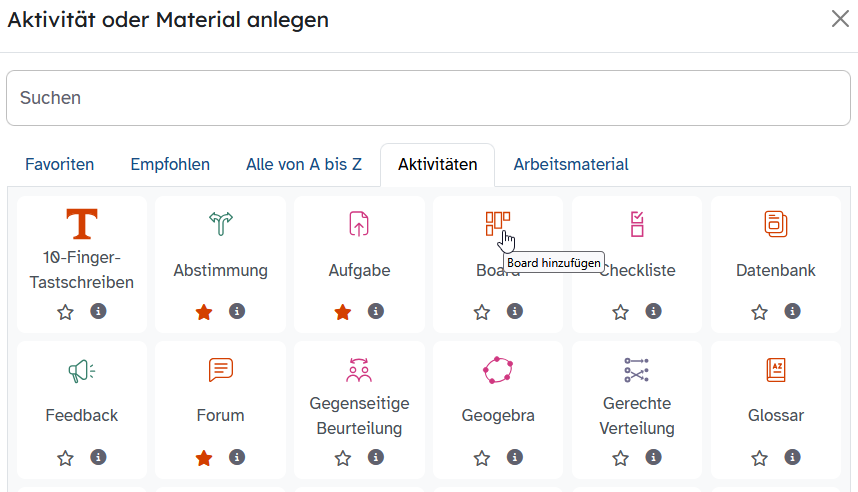This screenshot has height=492, width=858.
Task: Choose the Datenbank activity icon
Action: coord(776,224)
